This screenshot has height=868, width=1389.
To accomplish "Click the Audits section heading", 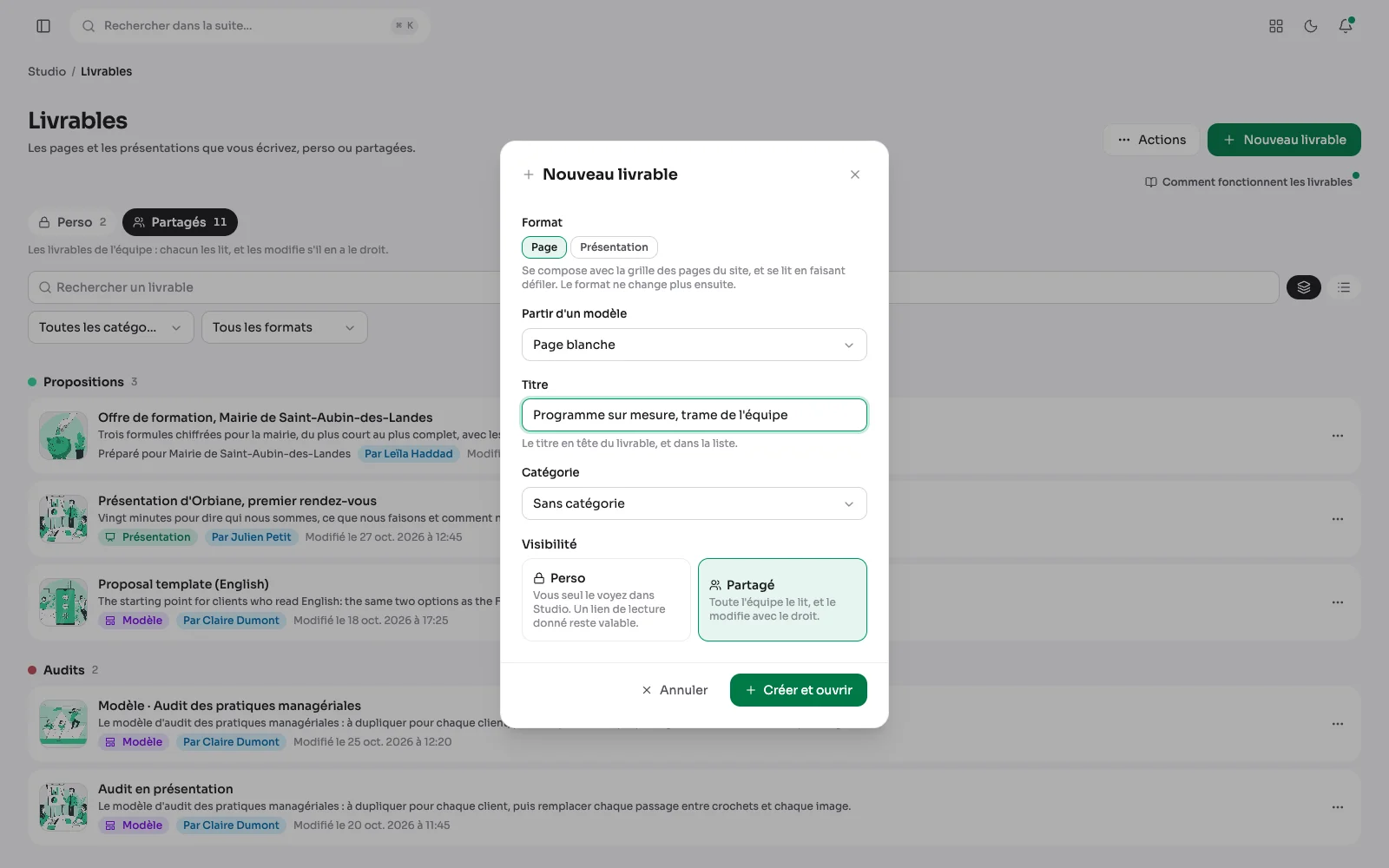I will (64, 670).
